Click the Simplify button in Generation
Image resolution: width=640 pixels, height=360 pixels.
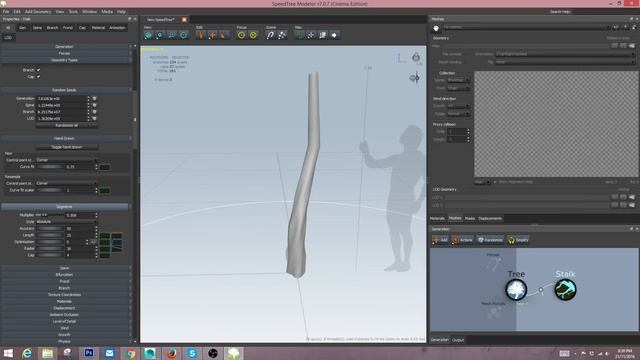tap(518, 240)
